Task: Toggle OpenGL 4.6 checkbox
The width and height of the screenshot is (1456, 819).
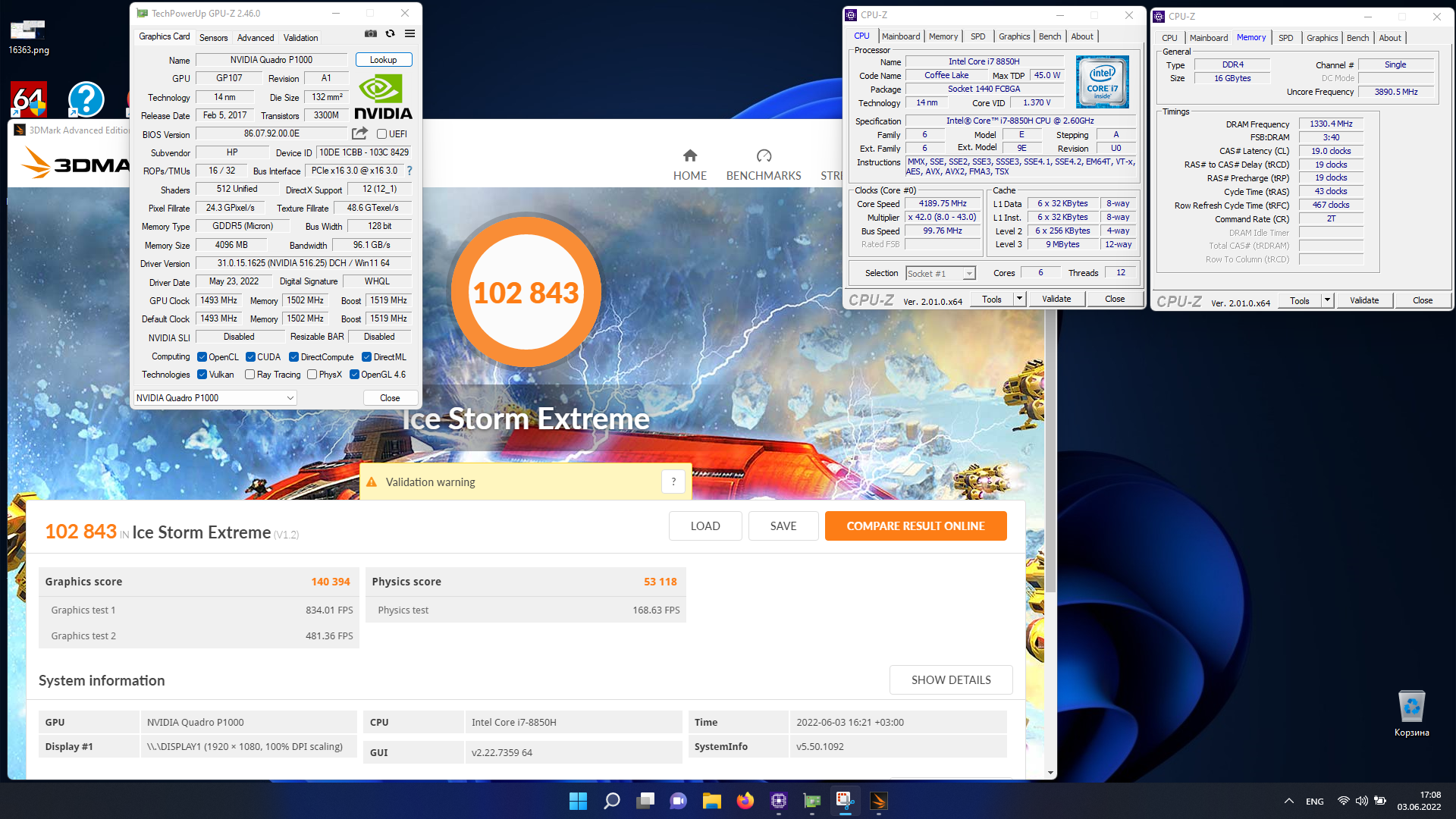Action: [354, 375]
